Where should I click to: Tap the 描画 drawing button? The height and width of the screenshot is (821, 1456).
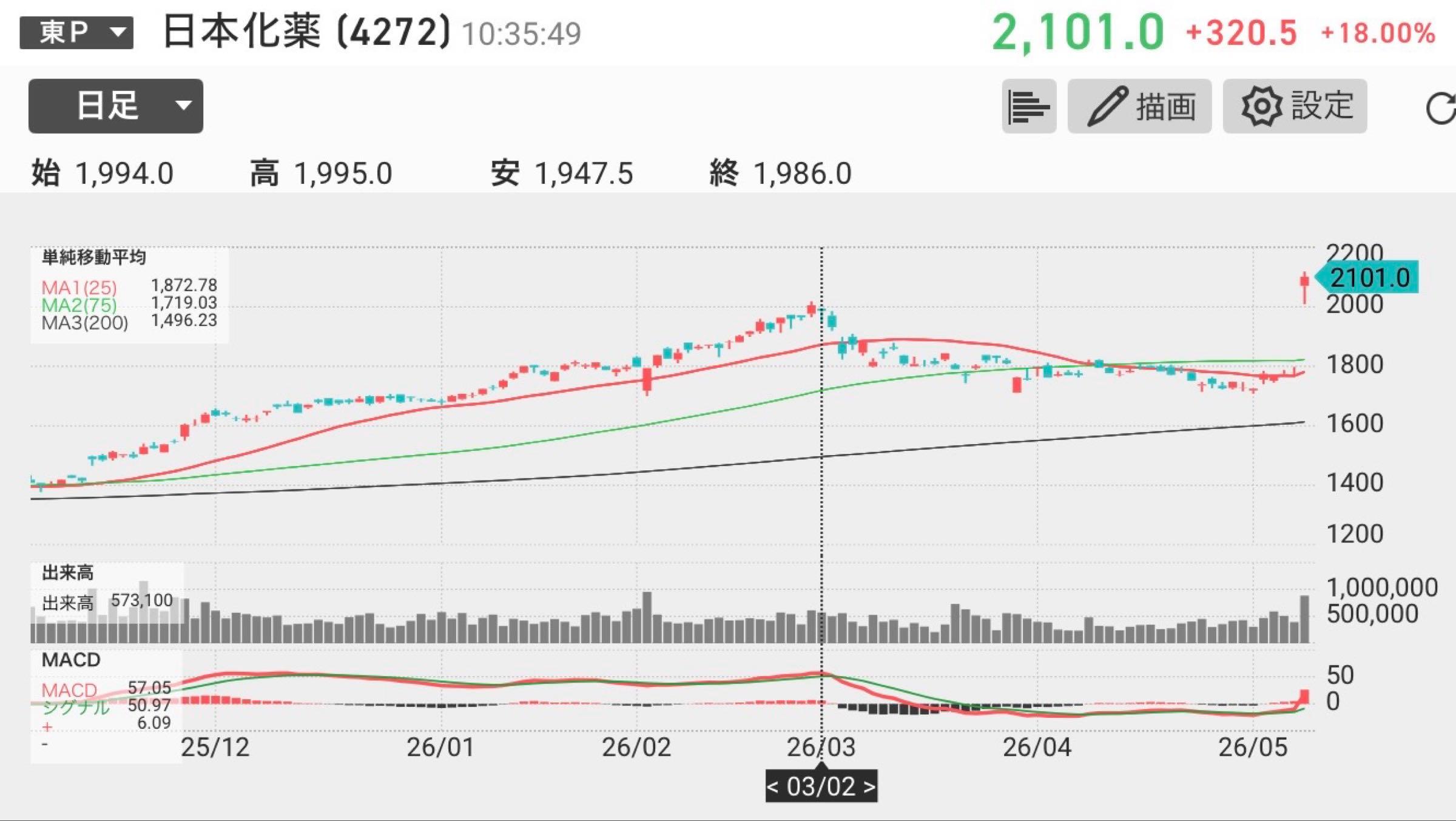pyautogui.click(x=1139, y=106)
